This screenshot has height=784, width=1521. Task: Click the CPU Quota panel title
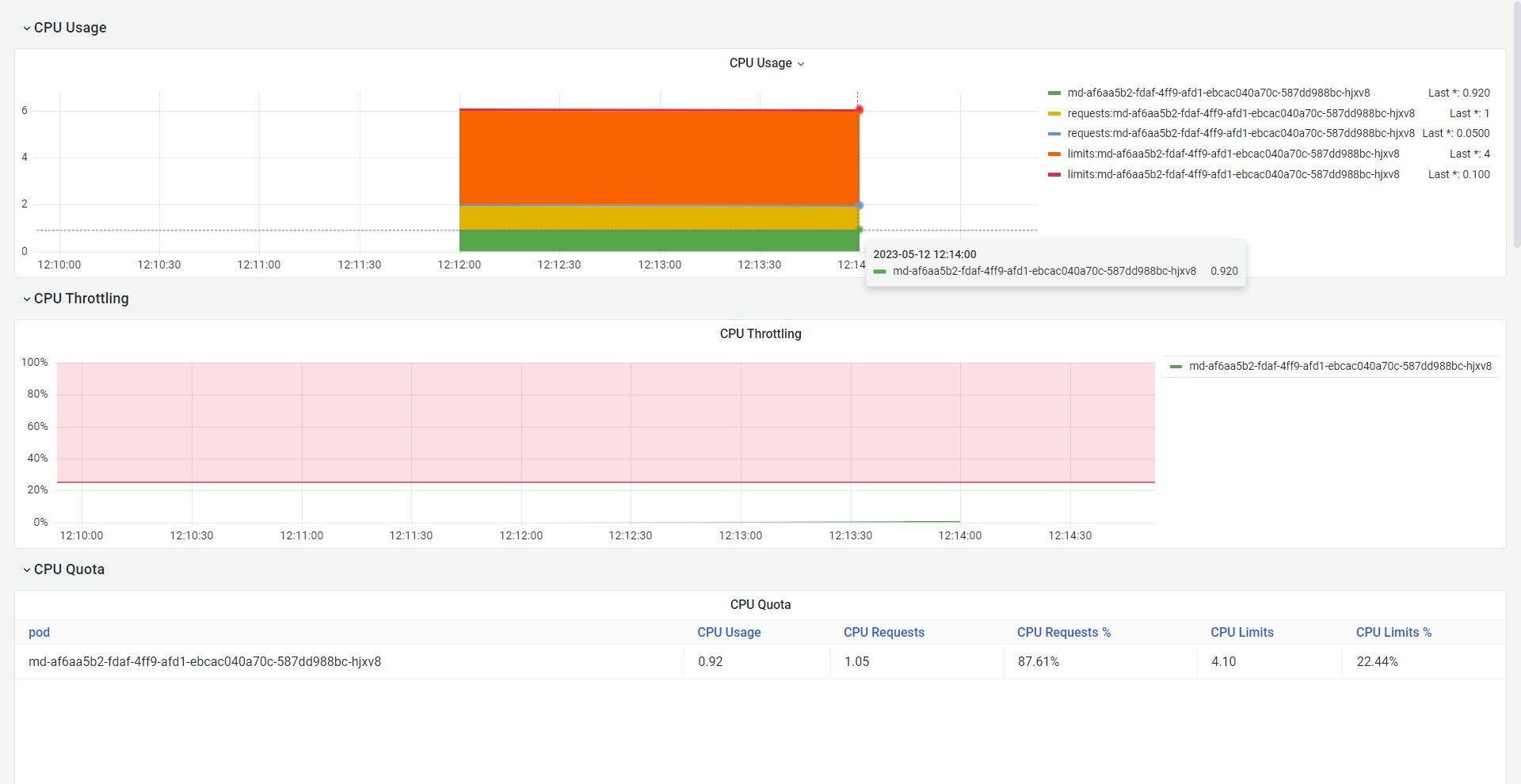tap(760, 605)
